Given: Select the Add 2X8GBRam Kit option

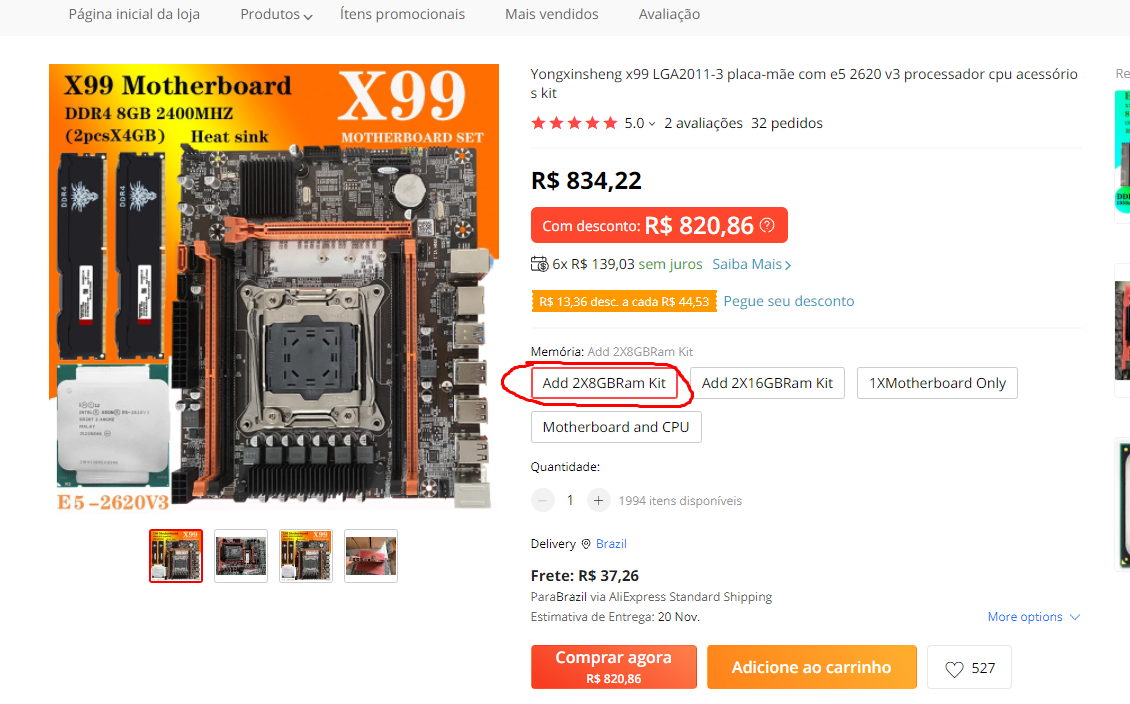Looking at the screenshot, I should (x=604, y=383).
